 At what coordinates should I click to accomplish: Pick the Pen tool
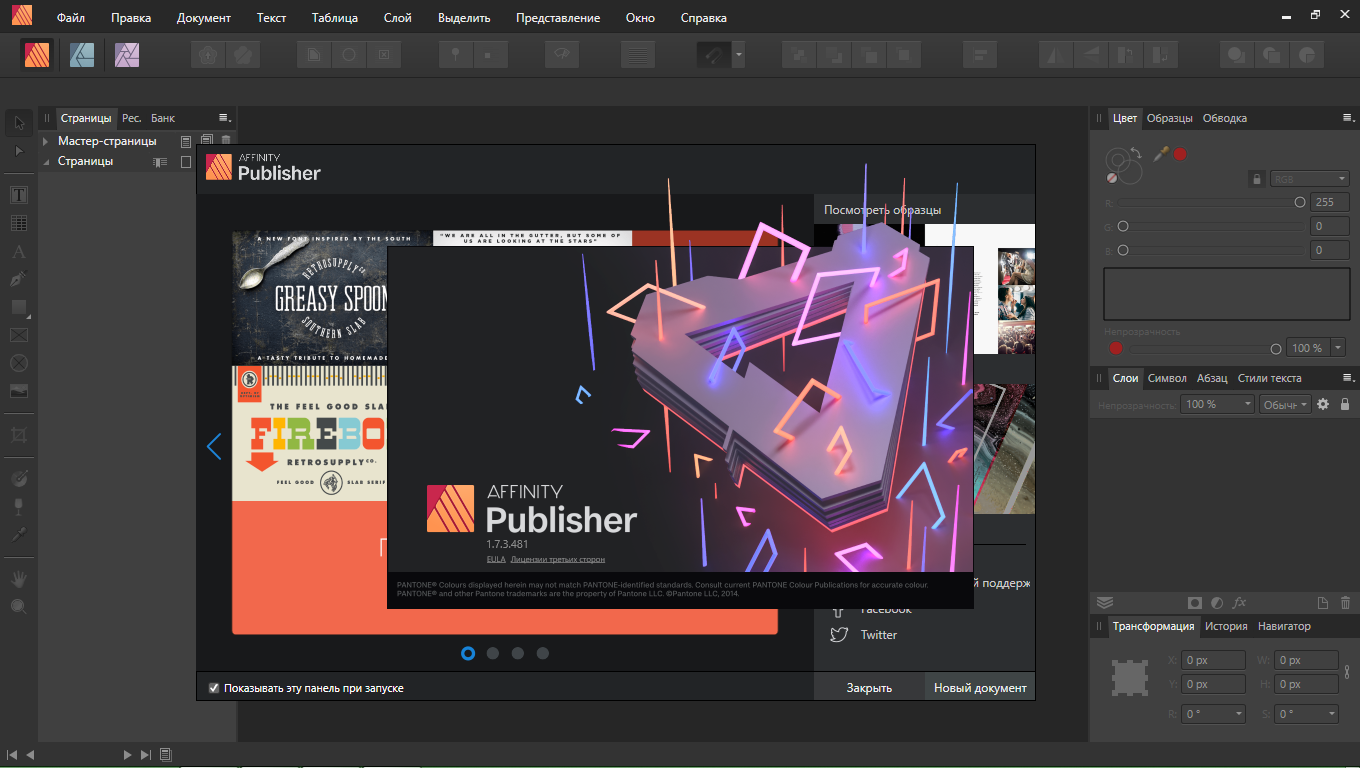19,279
